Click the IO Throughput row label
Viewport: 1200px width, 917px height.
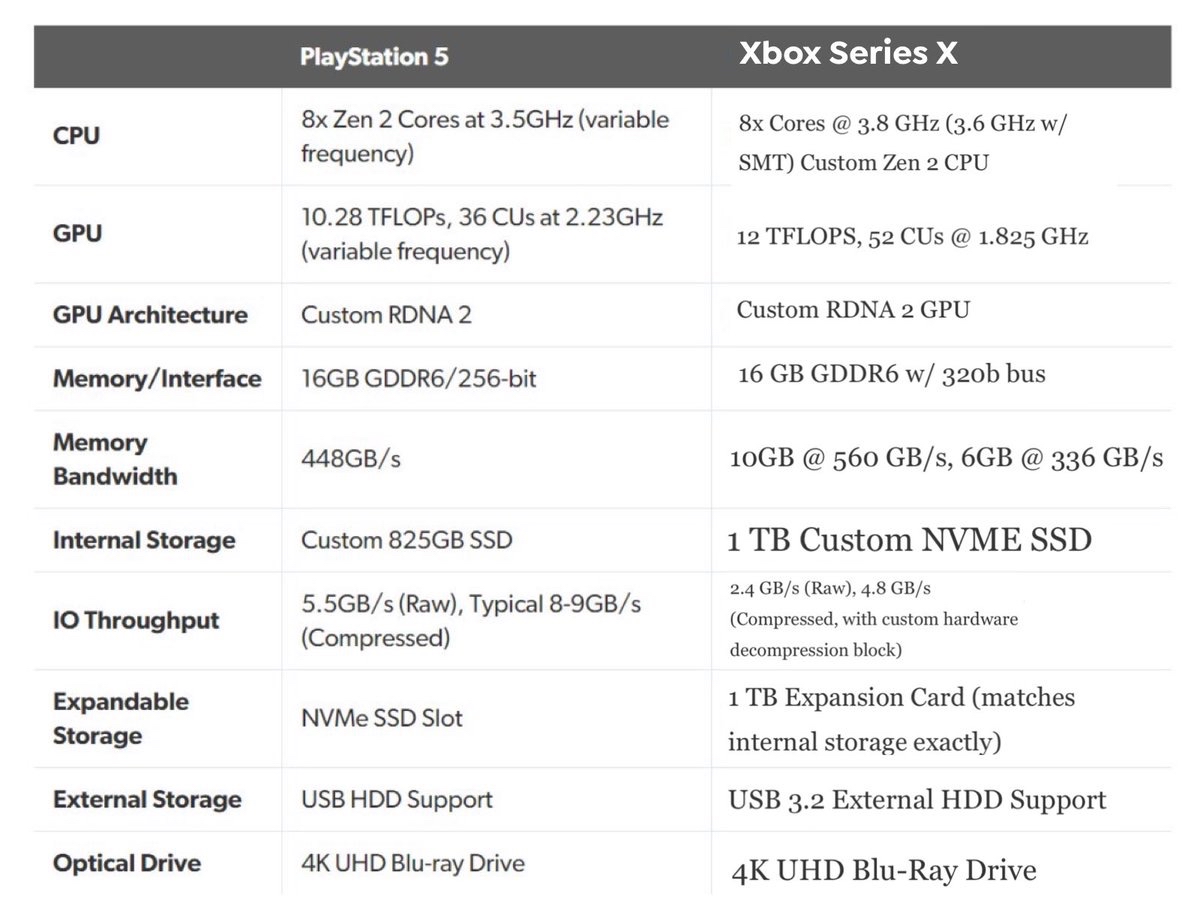(136, 621)
